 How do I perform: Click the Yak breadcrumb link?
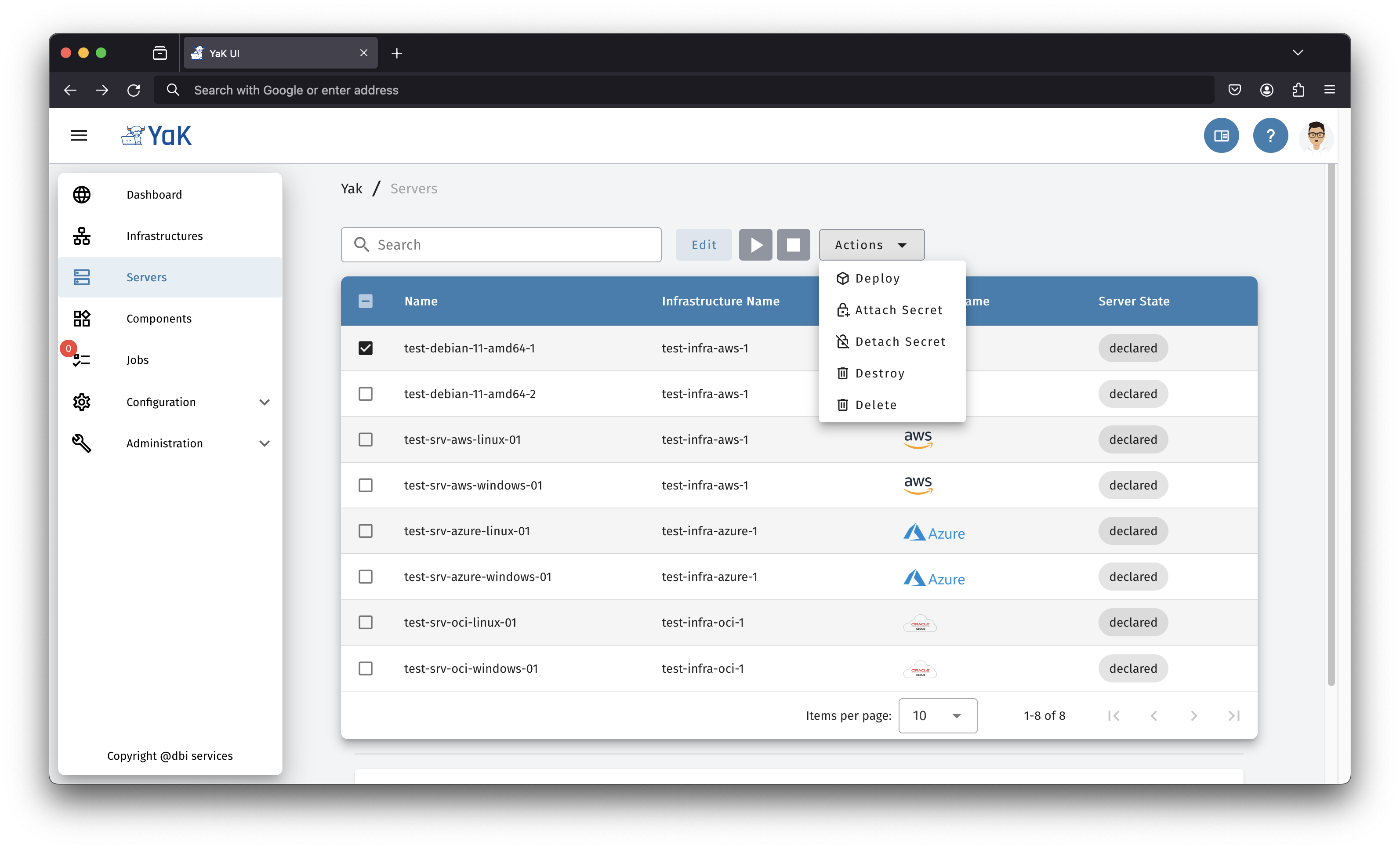[351, 189]
